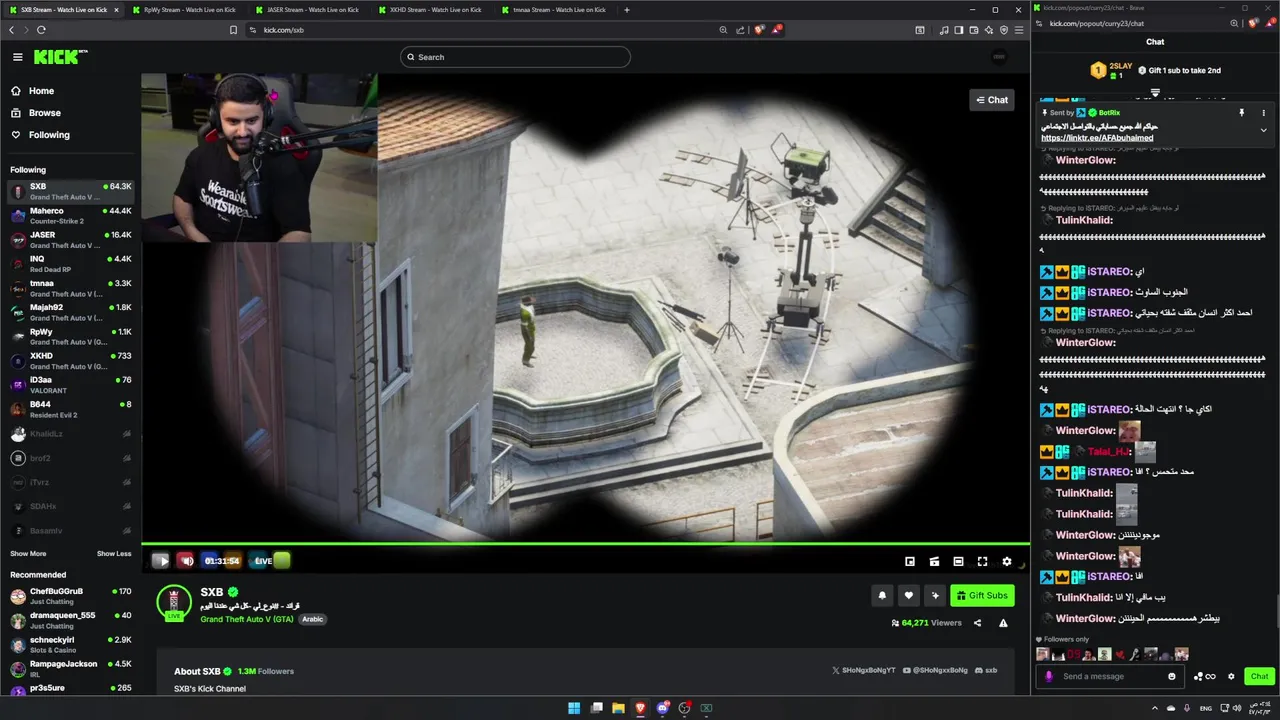The width and height of the screenshot is (1280, 720).
Task: Open Brave Rewards triangle icon in main window
Action: [x=775, y=30]
